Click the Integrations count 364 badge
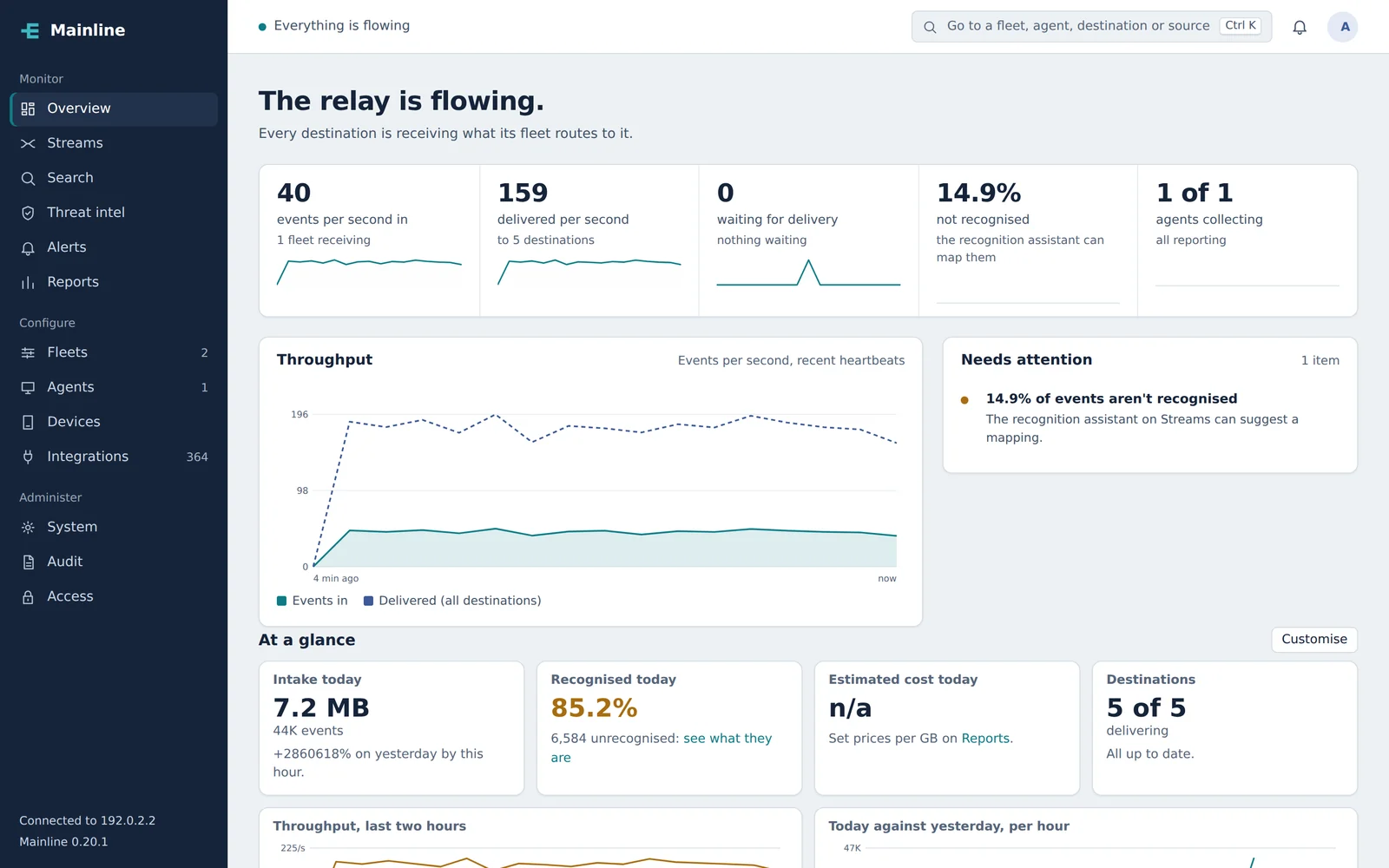1389x868 pixels. (197, 457)
